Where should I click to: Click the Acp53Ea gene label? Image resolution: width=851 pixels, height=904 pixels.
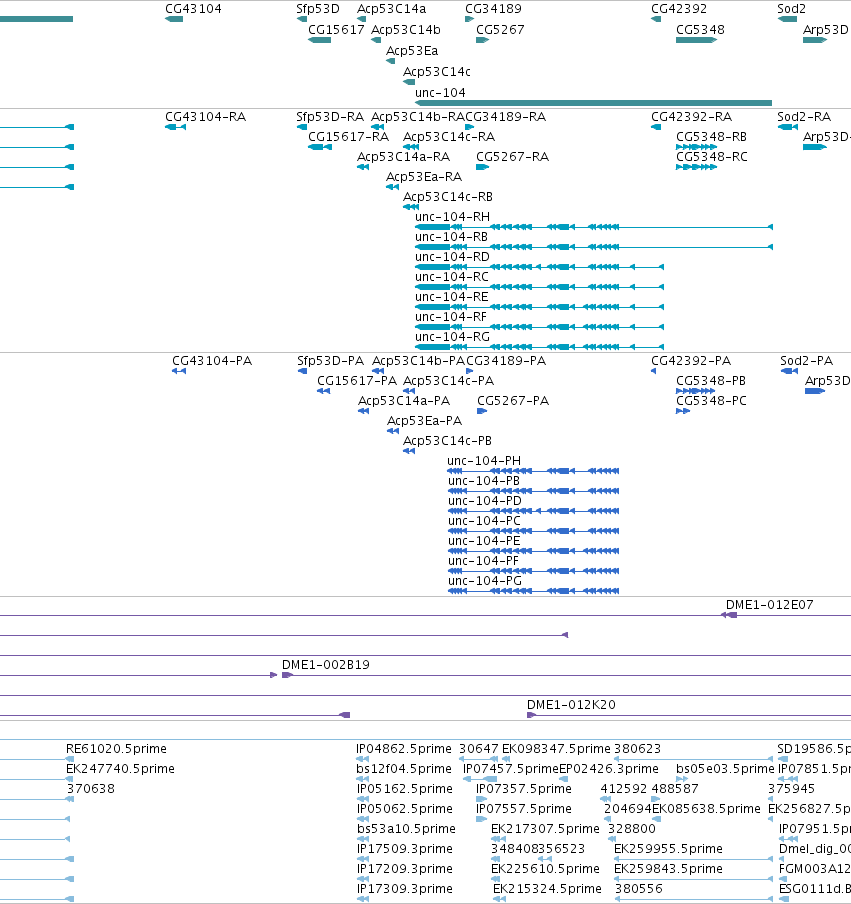click(x=412, y=51)
